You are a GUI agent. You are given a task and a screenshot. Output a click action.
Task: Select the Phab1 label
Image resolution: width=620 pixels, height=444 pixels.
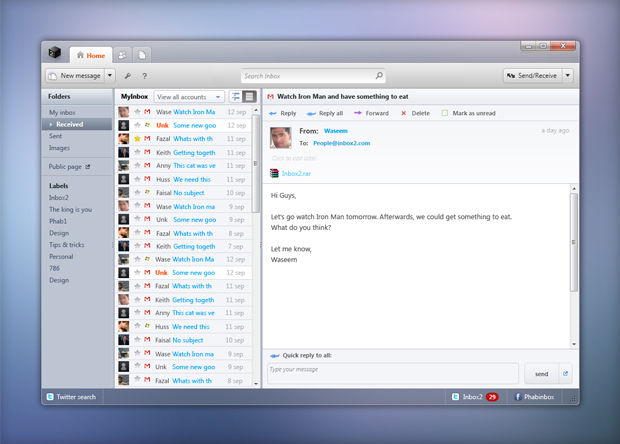coord(58,221)
